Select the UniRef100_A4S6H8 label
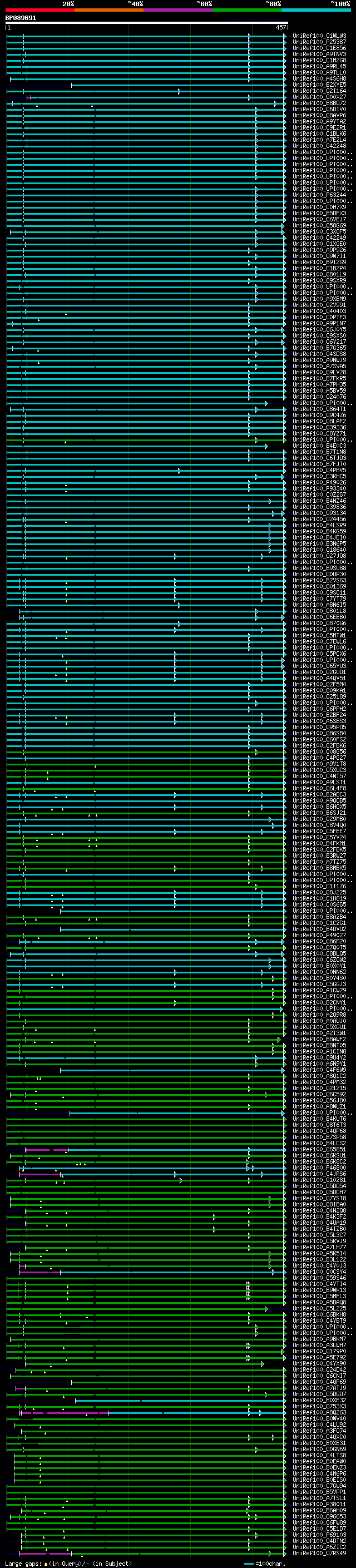 point(319,78)
